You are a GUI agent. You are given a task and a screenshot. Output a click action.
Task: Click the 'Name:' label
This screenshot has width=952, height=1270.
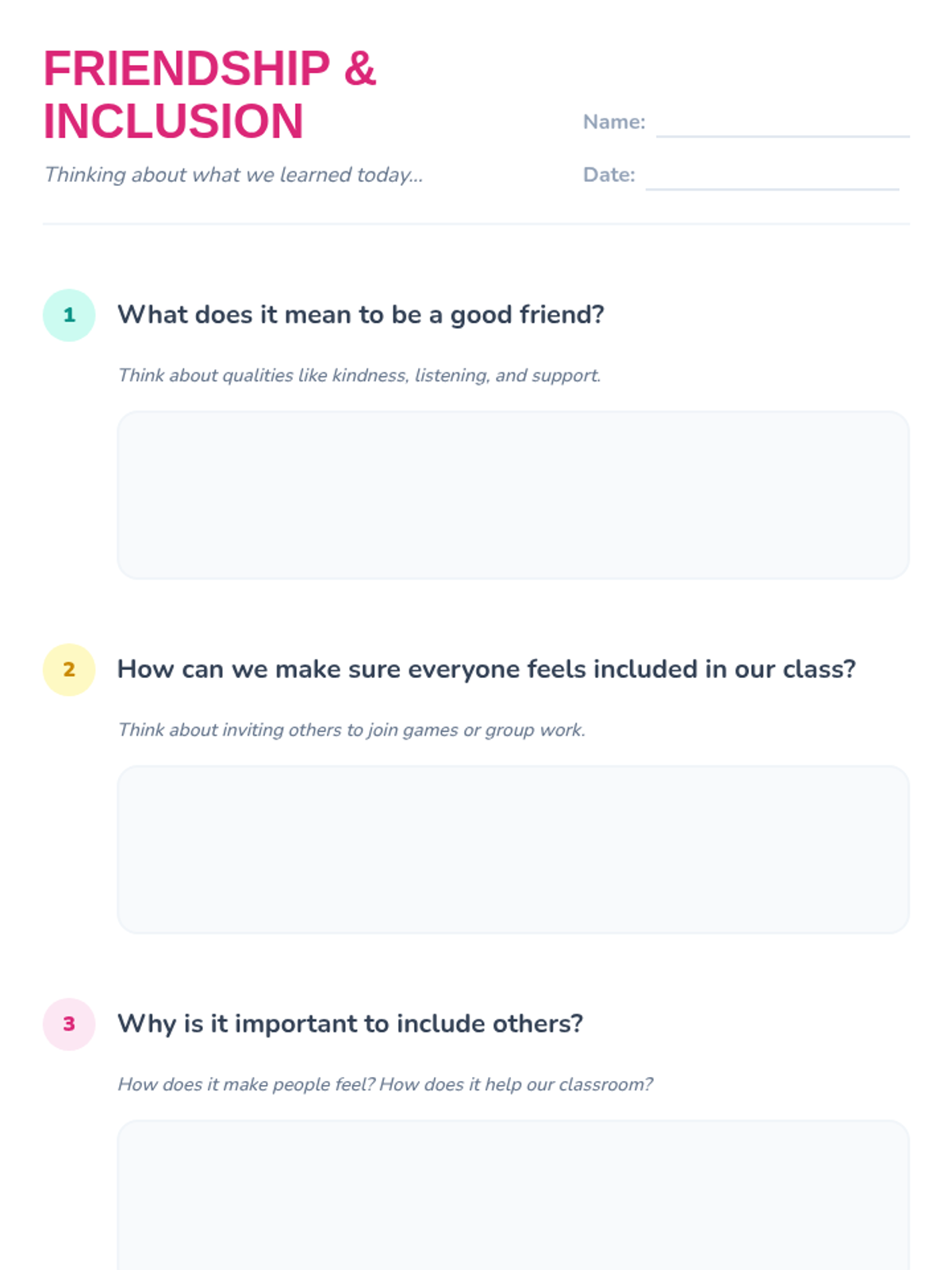coord(613,122)
